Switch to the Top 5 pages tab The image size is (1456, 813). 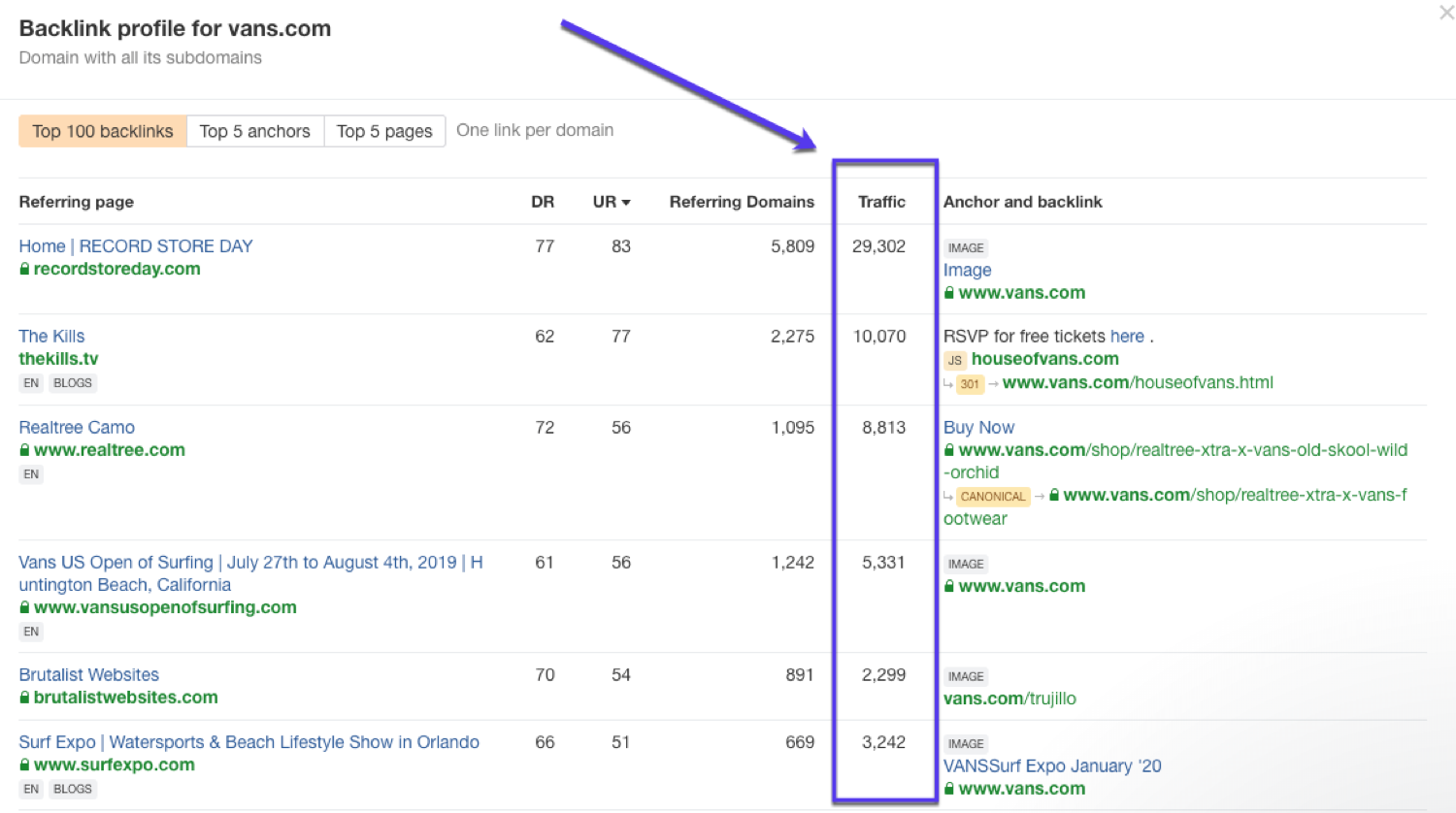tap(384, 130)
